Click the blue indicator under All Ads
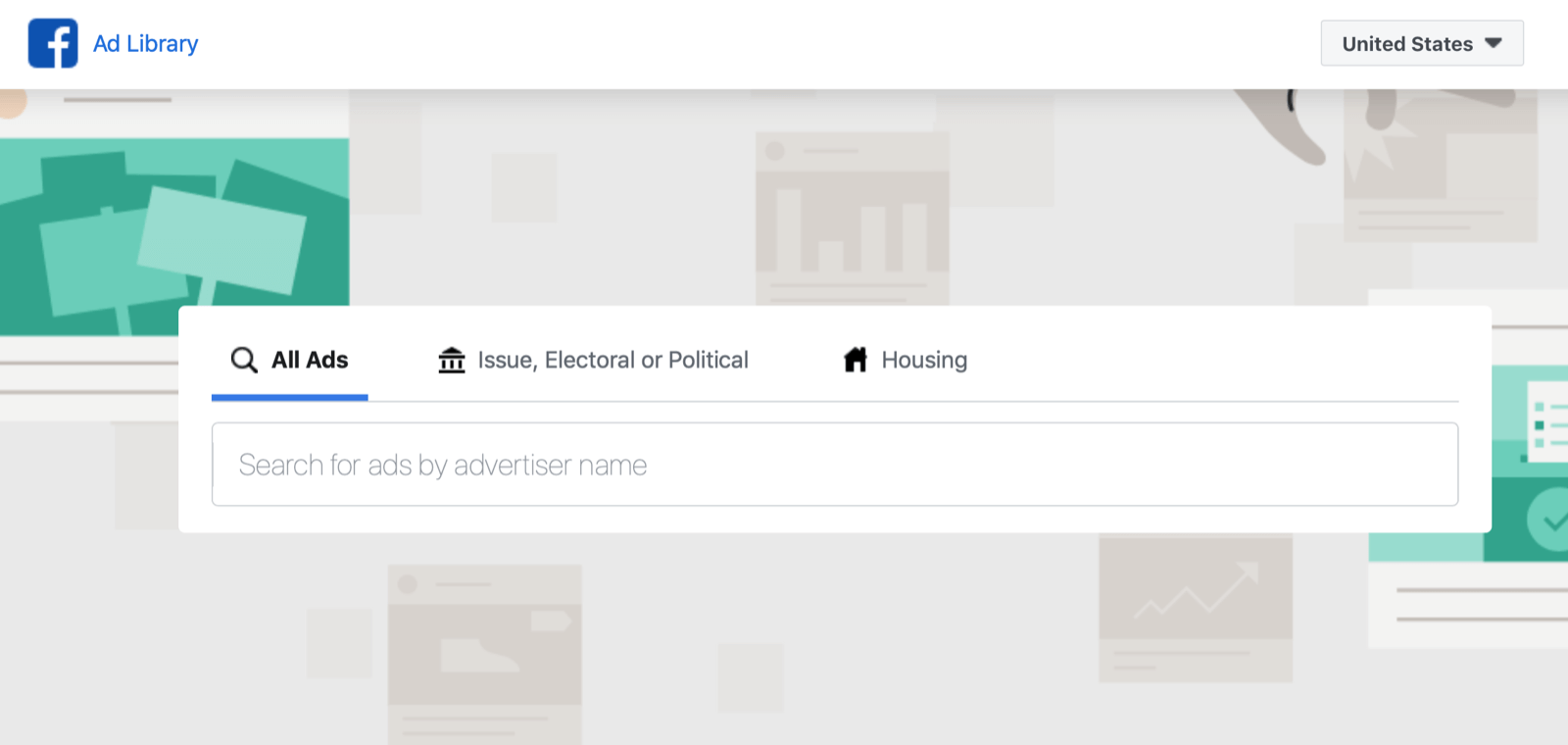The width and height of the screenshot is (1568, 745). coord(289,397)
